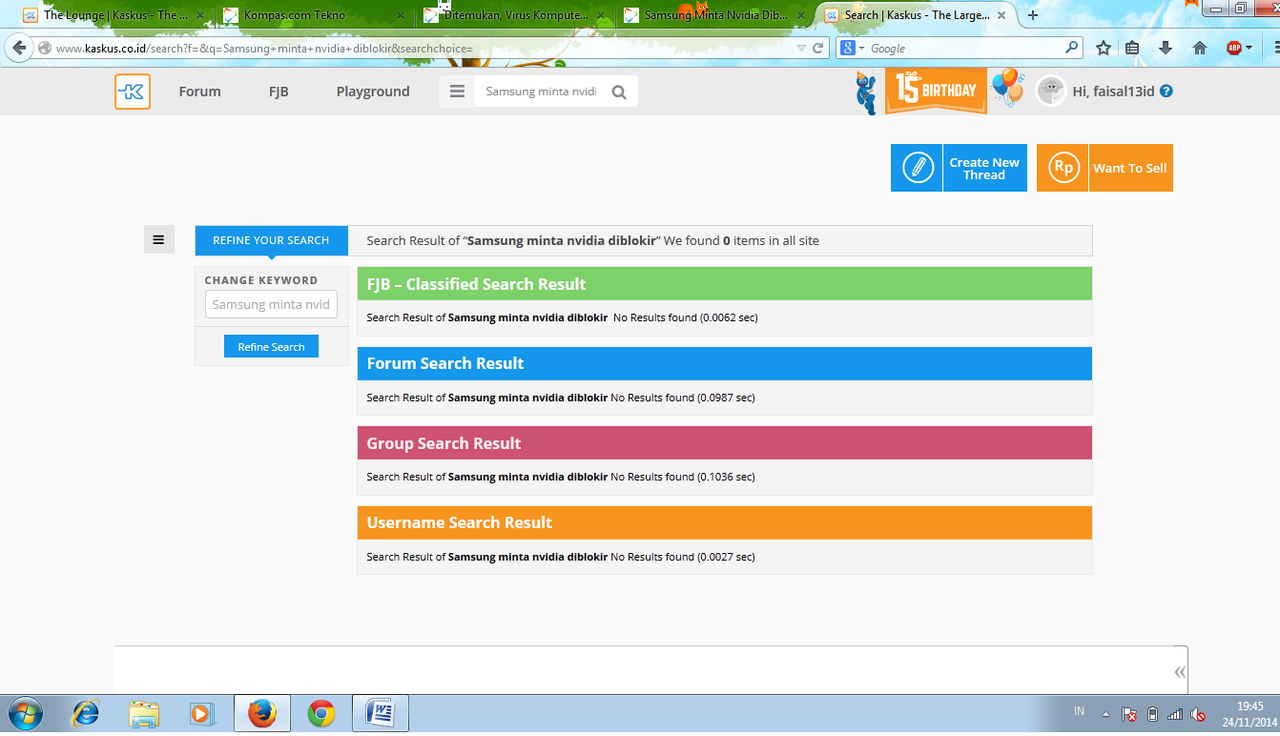
Task: Open URL history dropdown arrow
Action: (801, 48)
